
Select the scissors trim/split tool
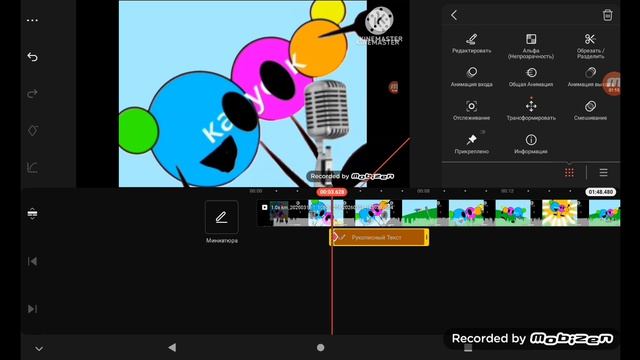click(x=590, y=46)
